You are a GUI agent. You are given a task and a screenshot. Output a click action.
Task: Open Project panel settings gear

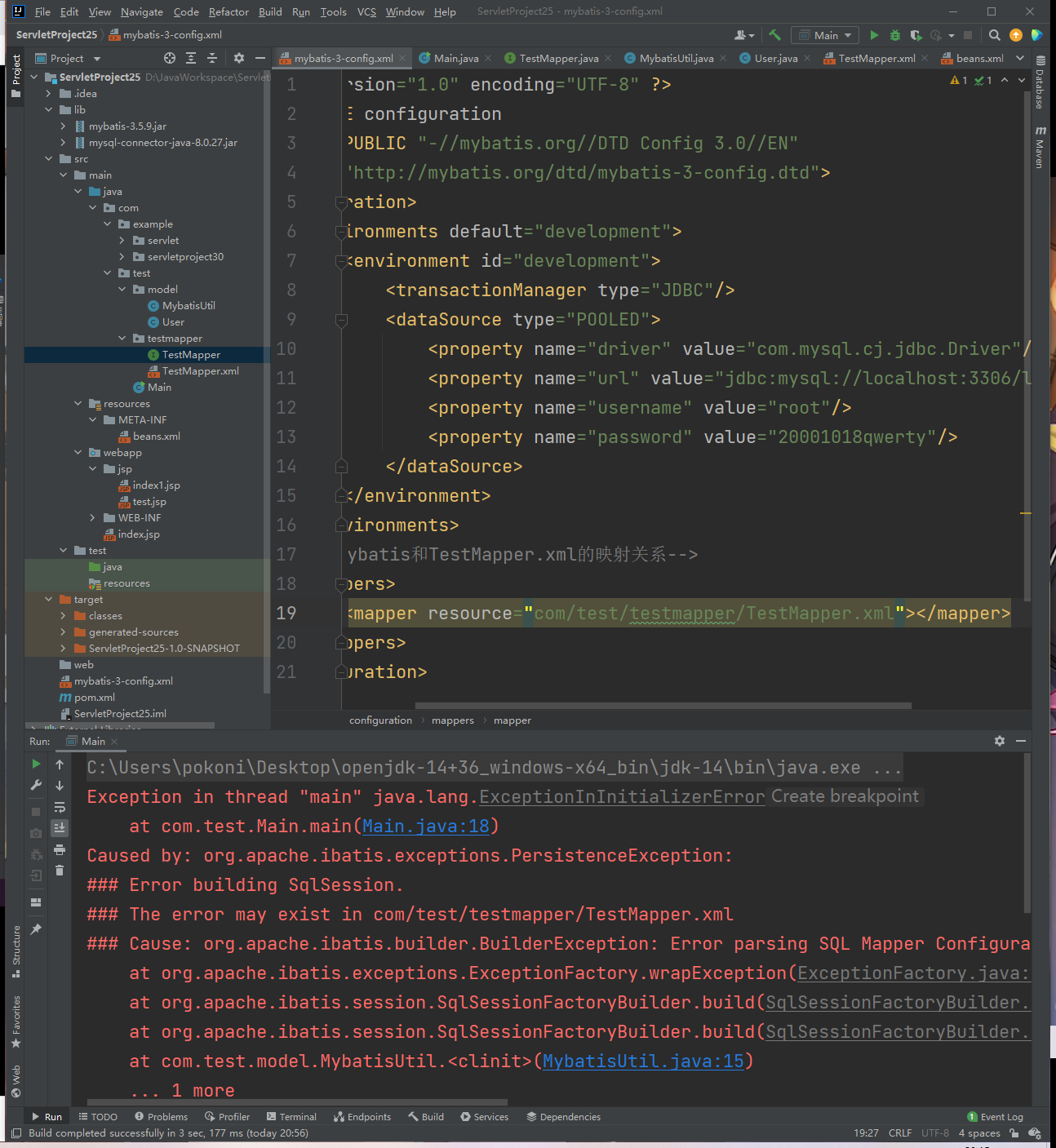[239, 58]
